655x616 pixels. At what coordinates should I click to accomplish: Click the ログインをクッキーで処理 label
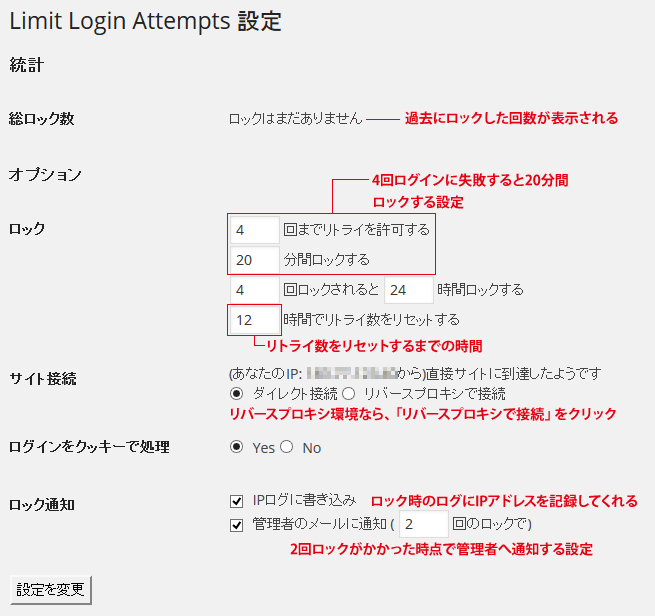pos(89,447)
